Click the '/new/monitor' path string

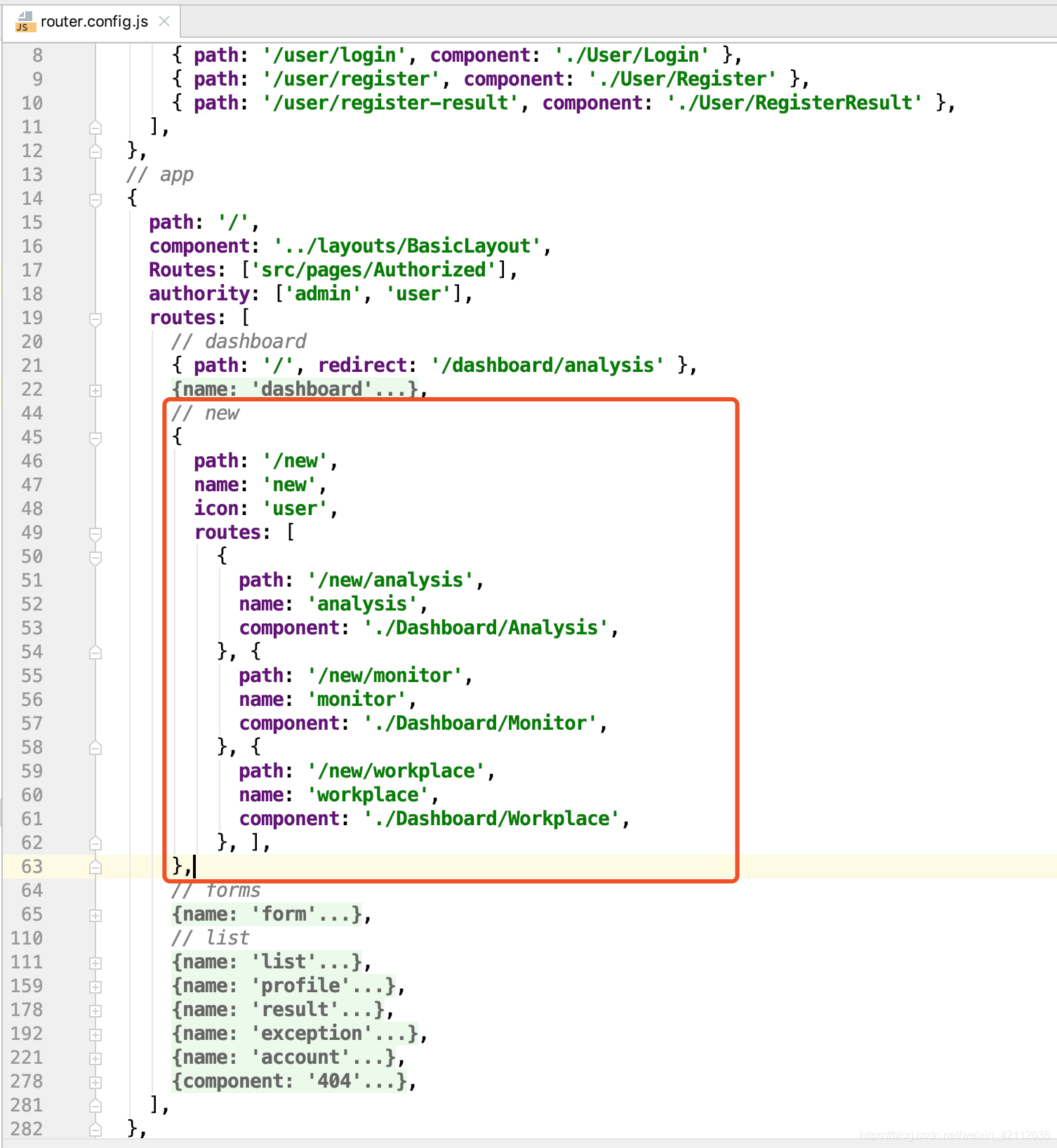click(x=385, y=676)
